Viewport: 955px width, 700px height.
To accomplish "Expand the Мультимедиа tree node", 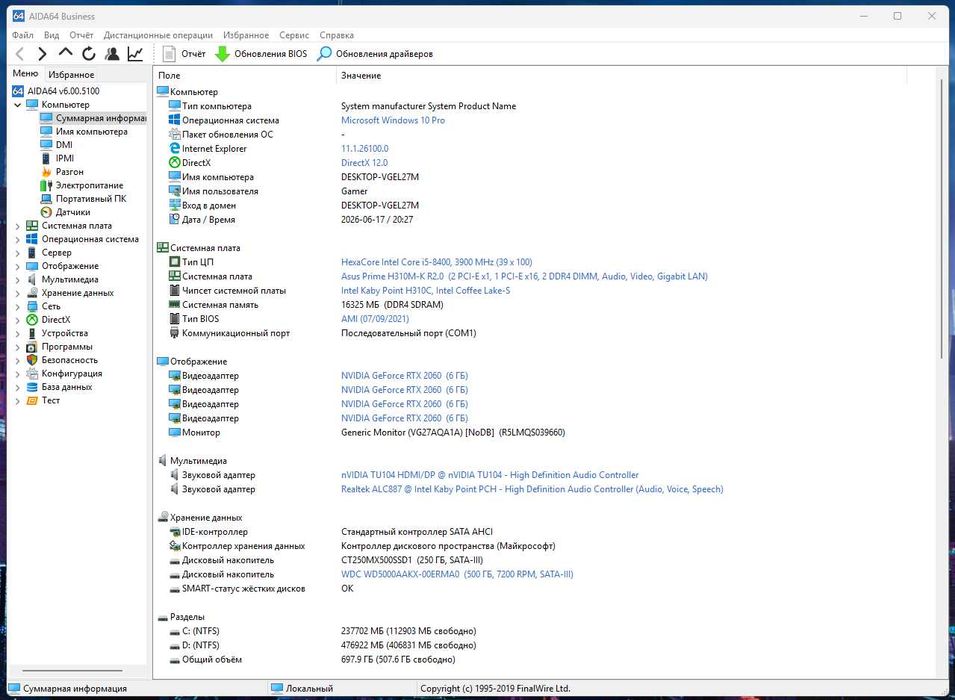I will (17, 280).
